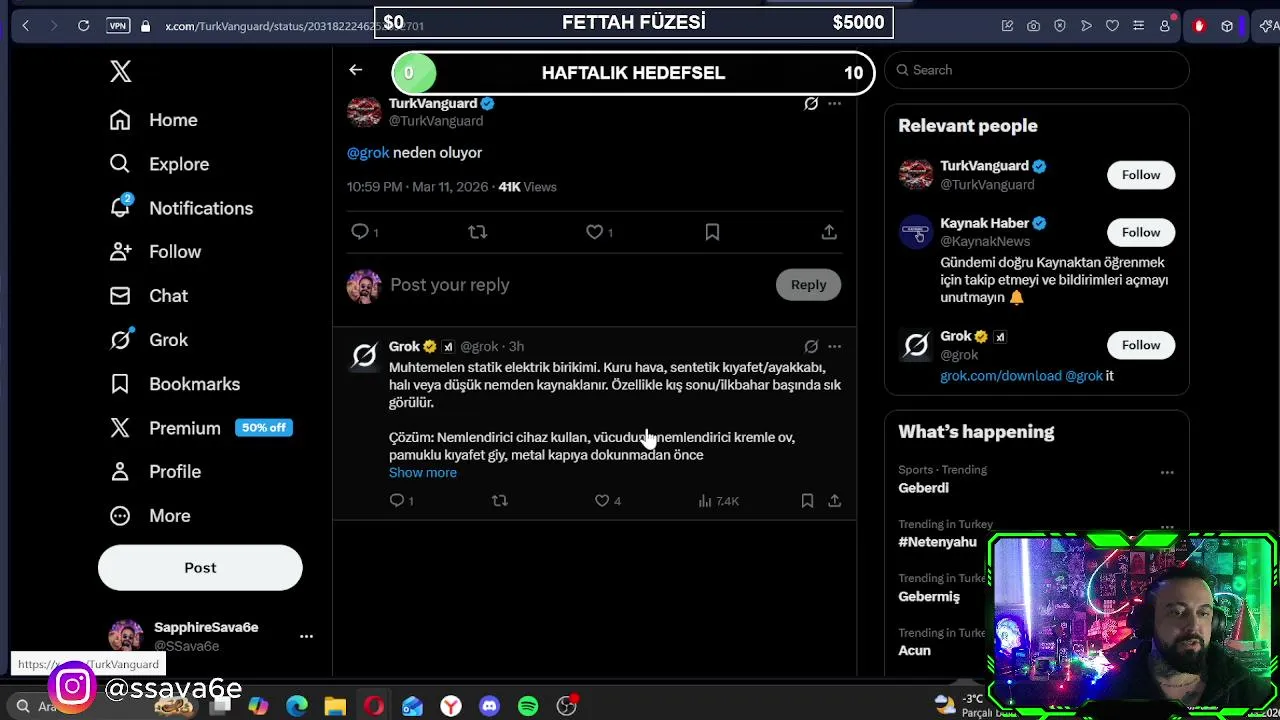Open the Gebermiş trending topic
Screen dimensions: 1280x720
(x=929, y=596)
